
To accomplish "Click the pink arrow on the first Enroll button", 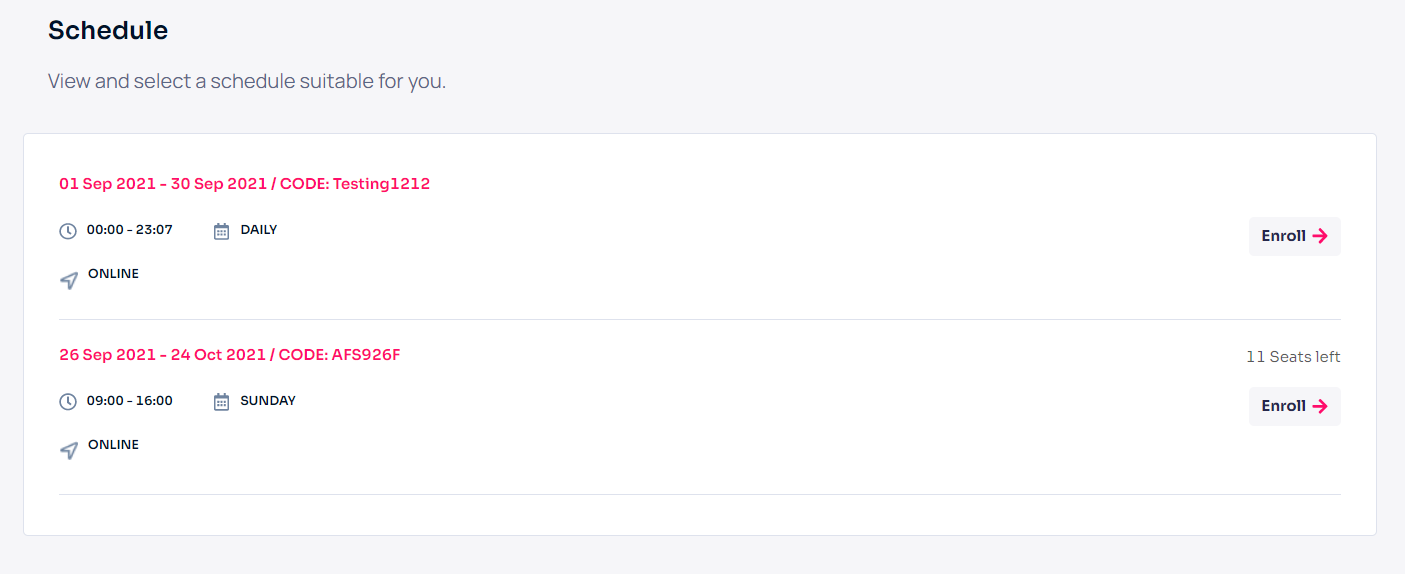I will tap(1320, 236).
